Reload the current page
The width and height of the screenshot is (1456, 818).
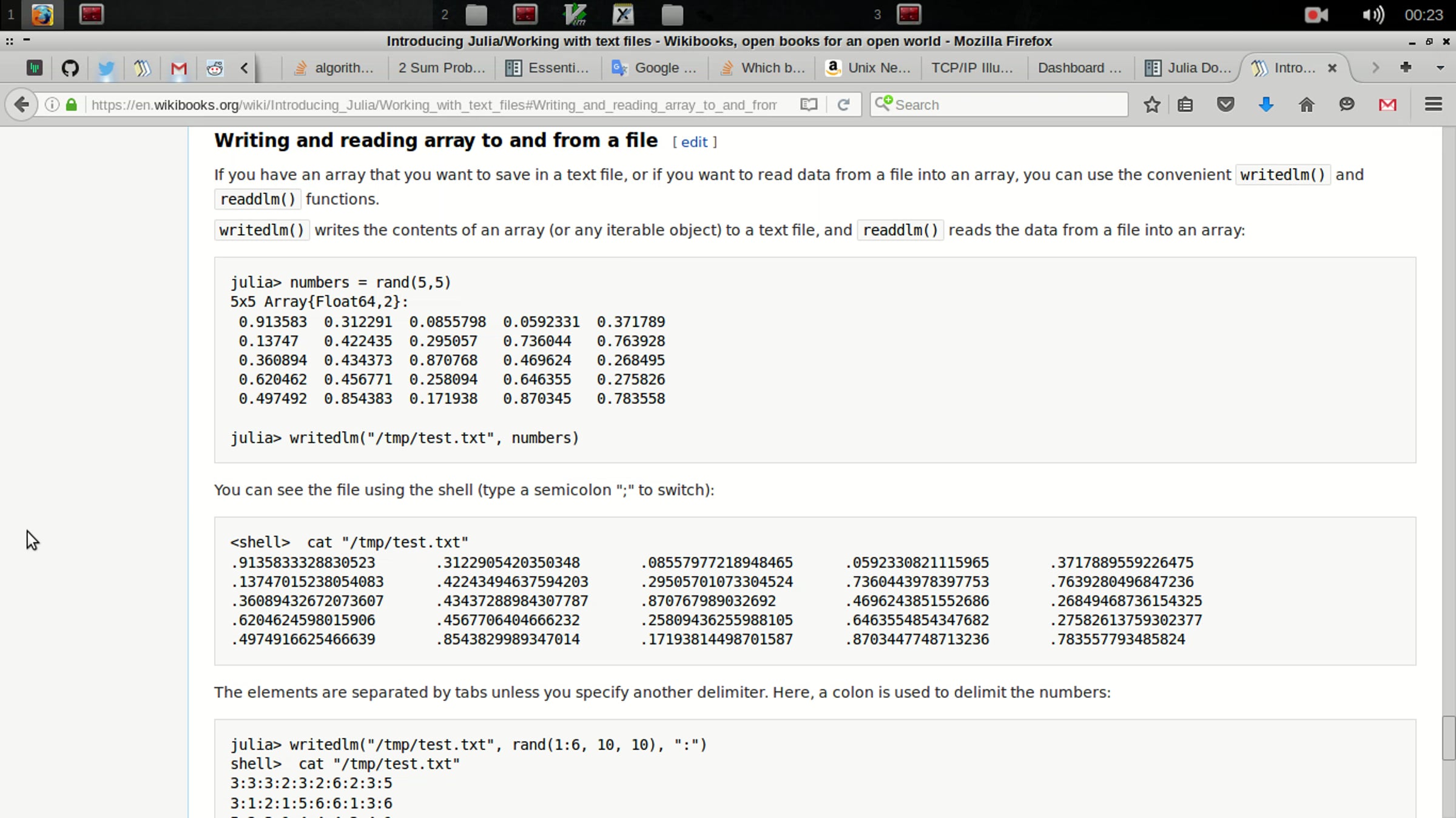point(843,105)
